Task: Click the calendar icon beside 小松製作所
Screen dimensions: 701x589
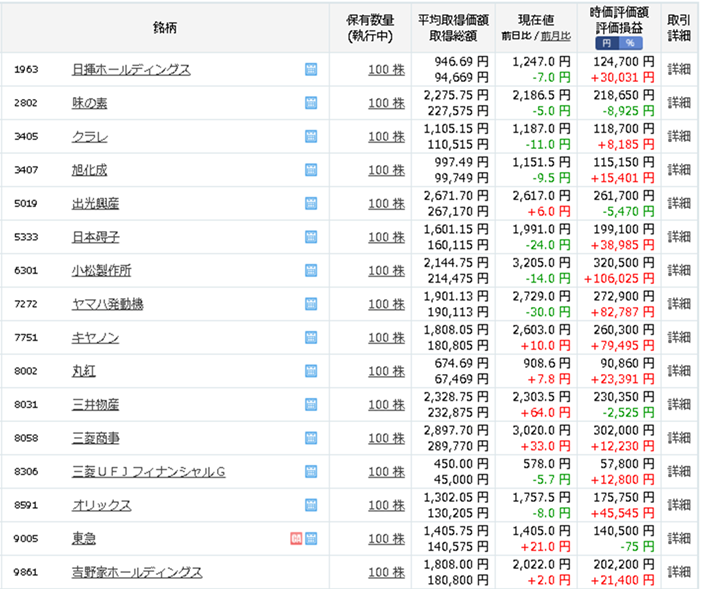Action: click(x=311, y=271)
